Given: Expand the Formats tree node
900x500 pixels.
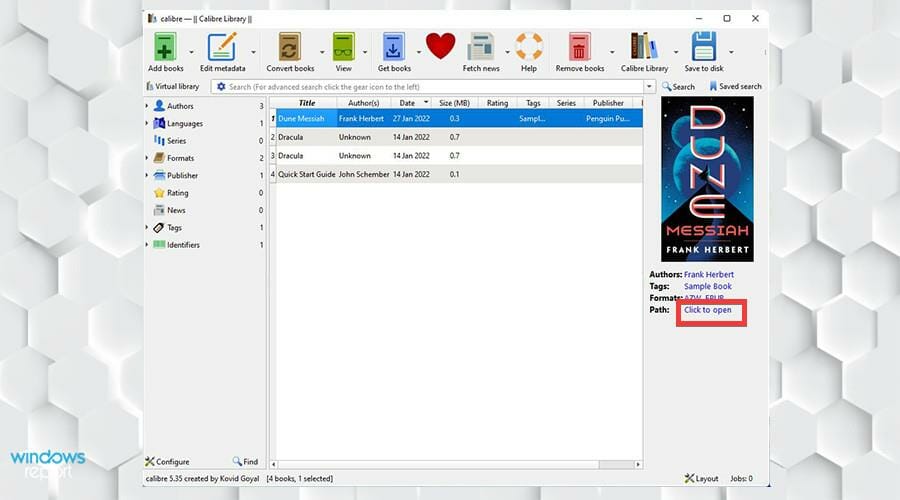Looking at the screenshot, I should coord(147,158).
